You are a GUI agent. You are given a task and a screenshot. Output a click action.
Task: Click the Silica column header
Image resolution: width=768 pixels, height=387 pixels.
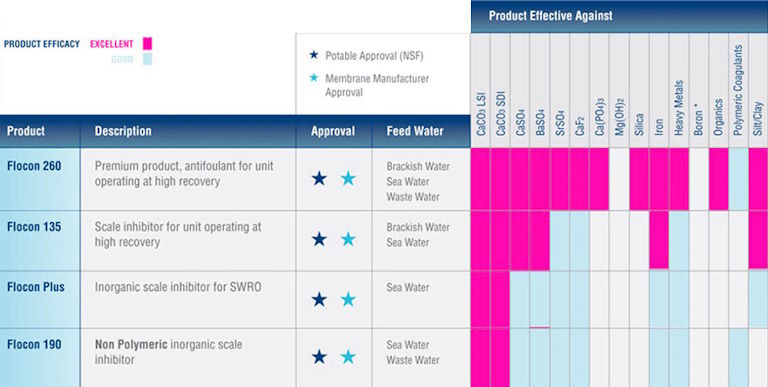point(639,125)
